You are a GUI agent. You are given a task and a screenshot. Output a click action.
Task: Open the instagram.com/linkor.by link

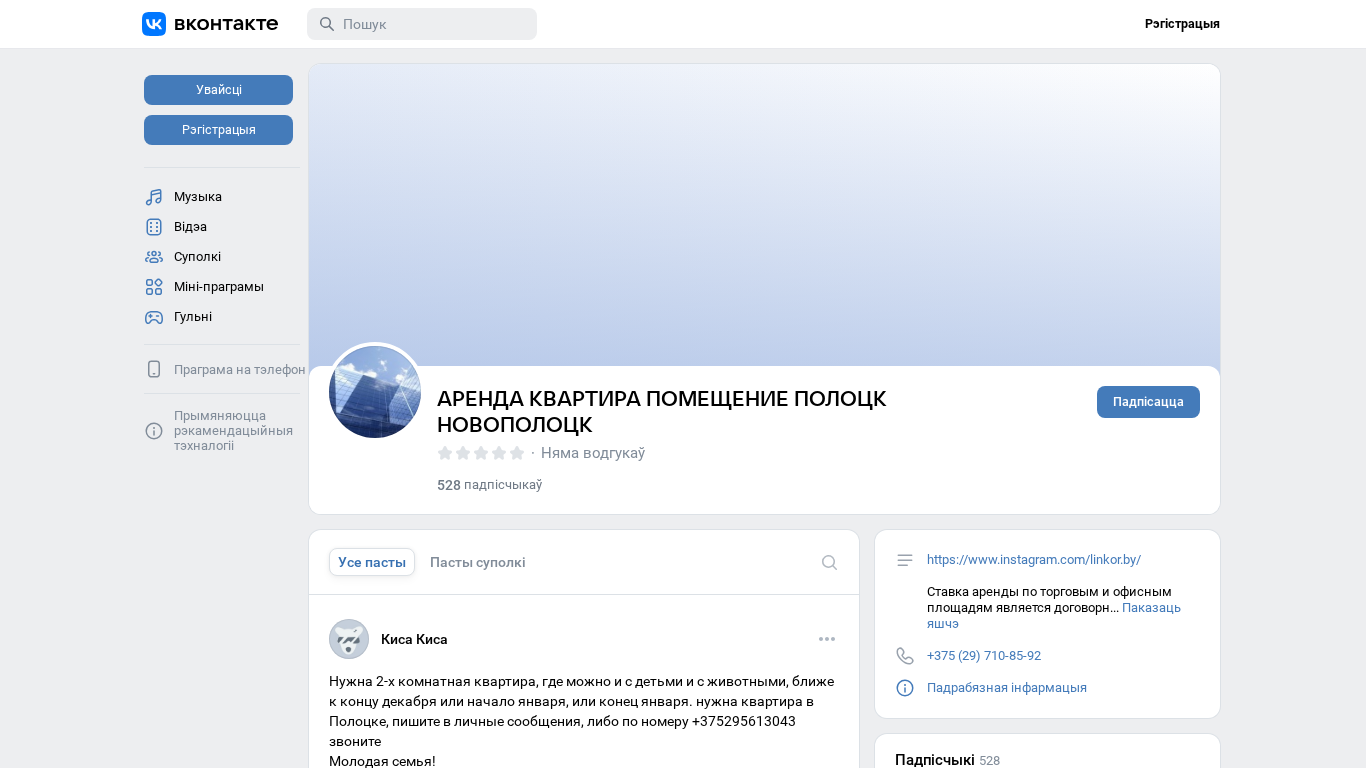[x=1033, y=560]
